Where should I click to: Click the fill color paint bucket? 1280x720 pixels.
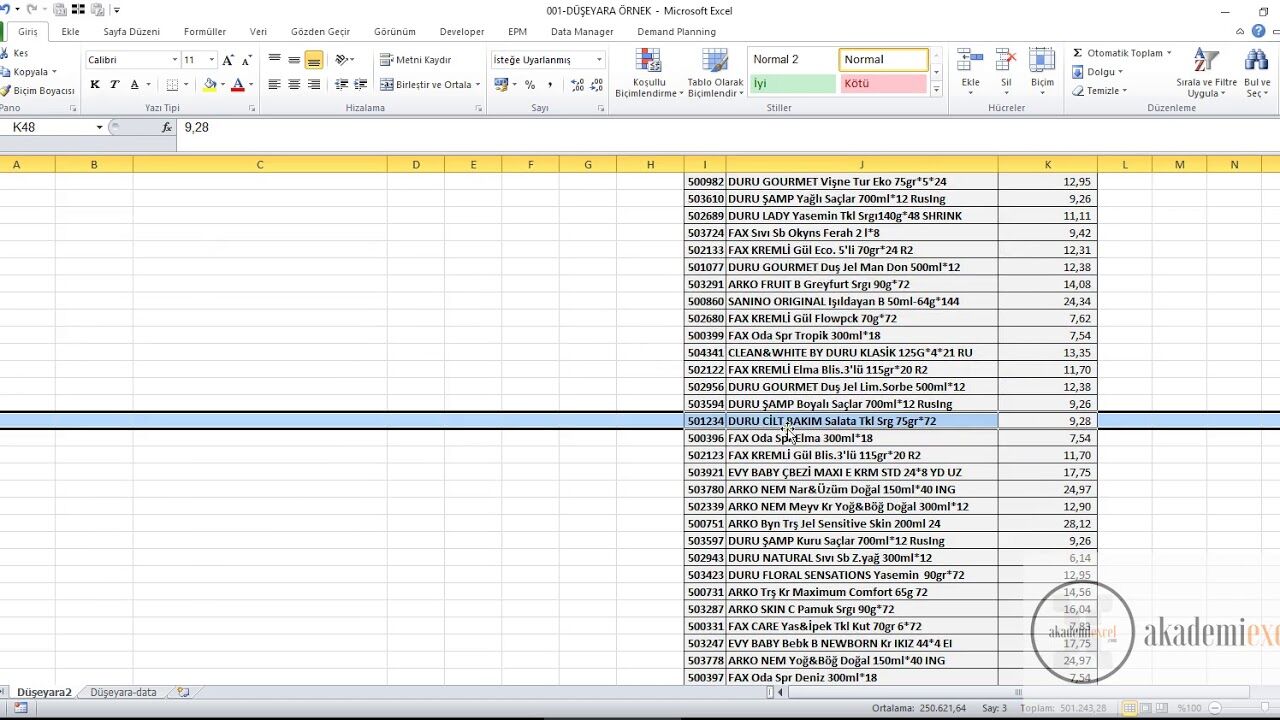(x=210, y=85)
